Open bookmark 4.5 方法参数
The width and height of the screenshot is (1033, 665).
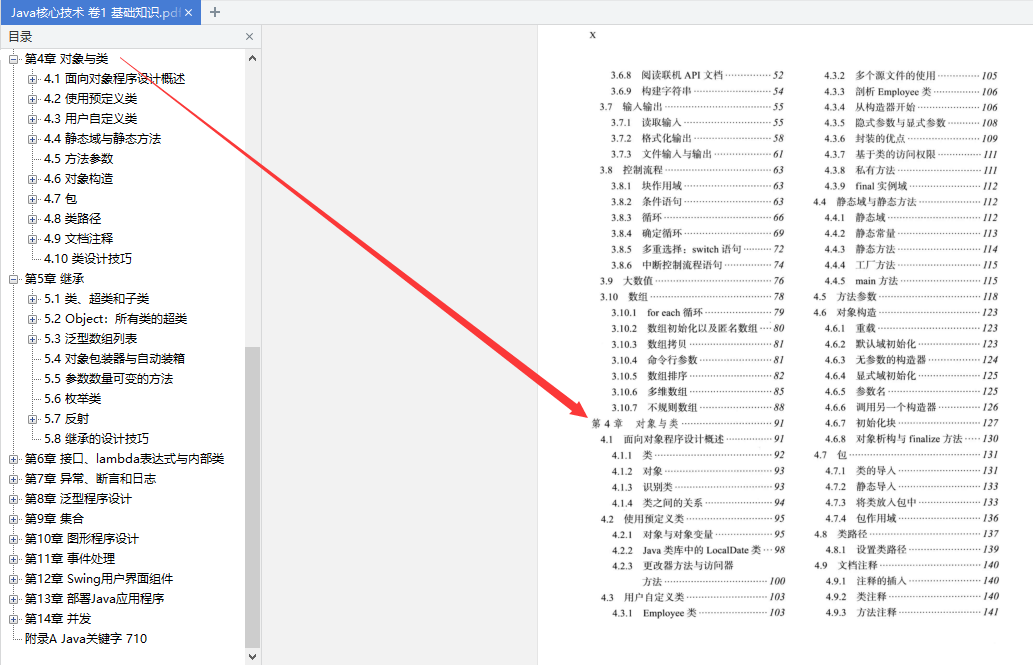[x=78, y=159]
